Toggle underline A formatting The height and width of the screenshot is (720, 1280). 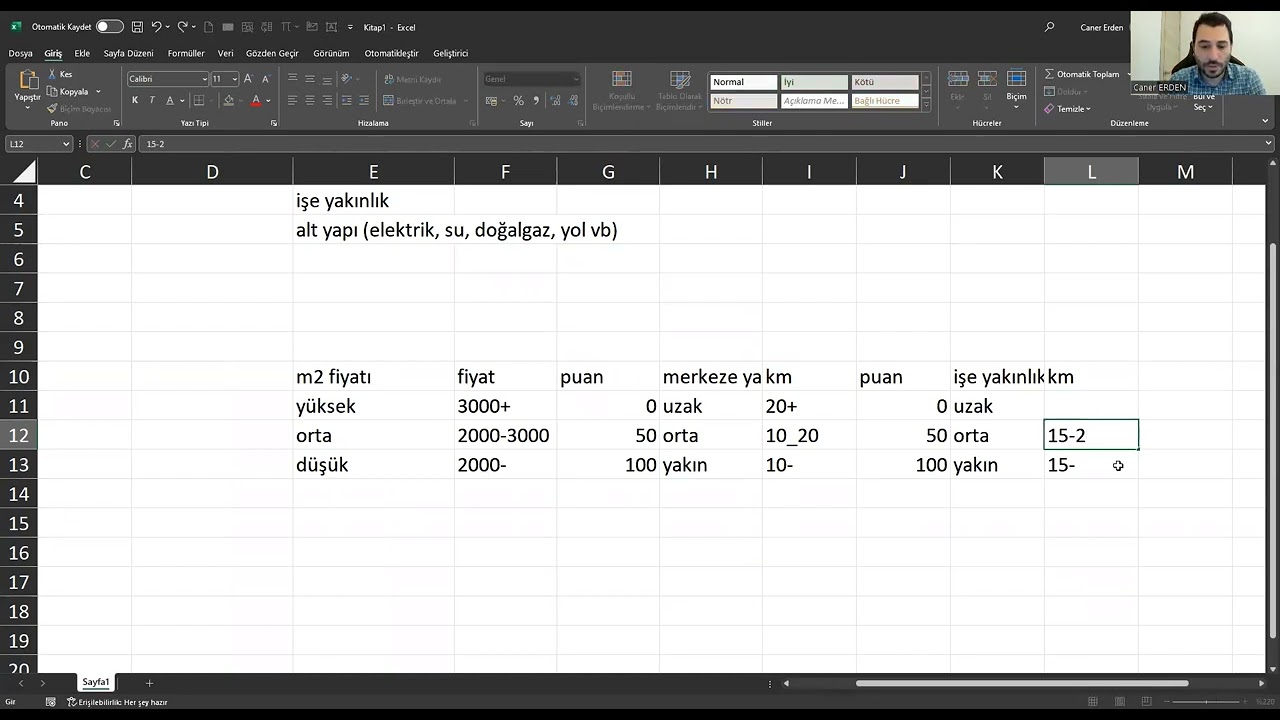tap(170, 100)
